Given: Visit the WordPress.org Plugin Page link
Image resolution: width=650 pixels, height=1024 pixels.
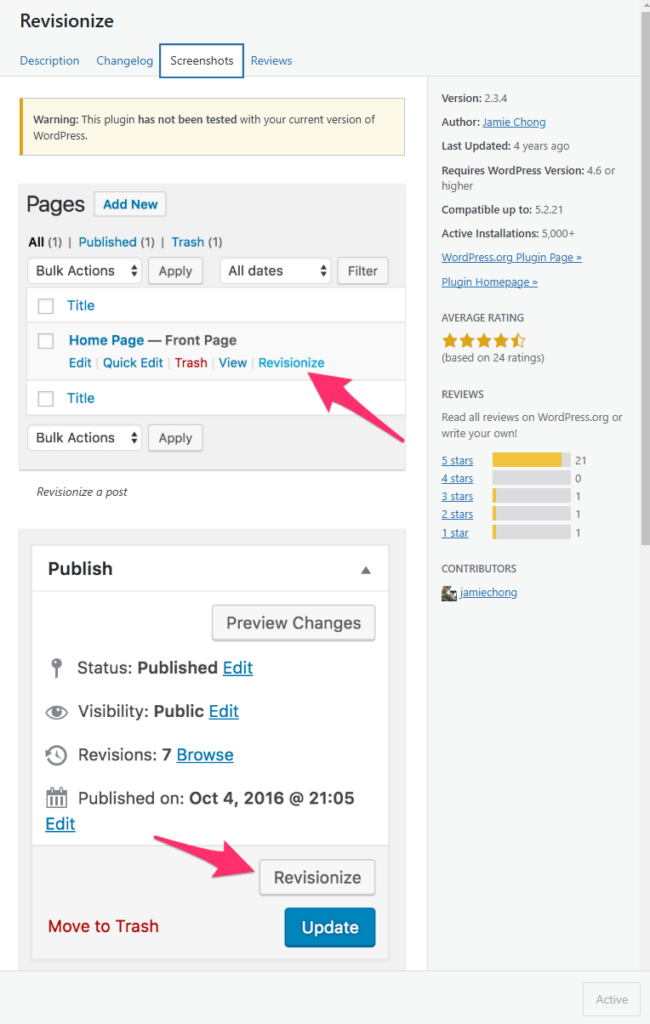Looking at the screenshot, I should [x=512, y=257].
